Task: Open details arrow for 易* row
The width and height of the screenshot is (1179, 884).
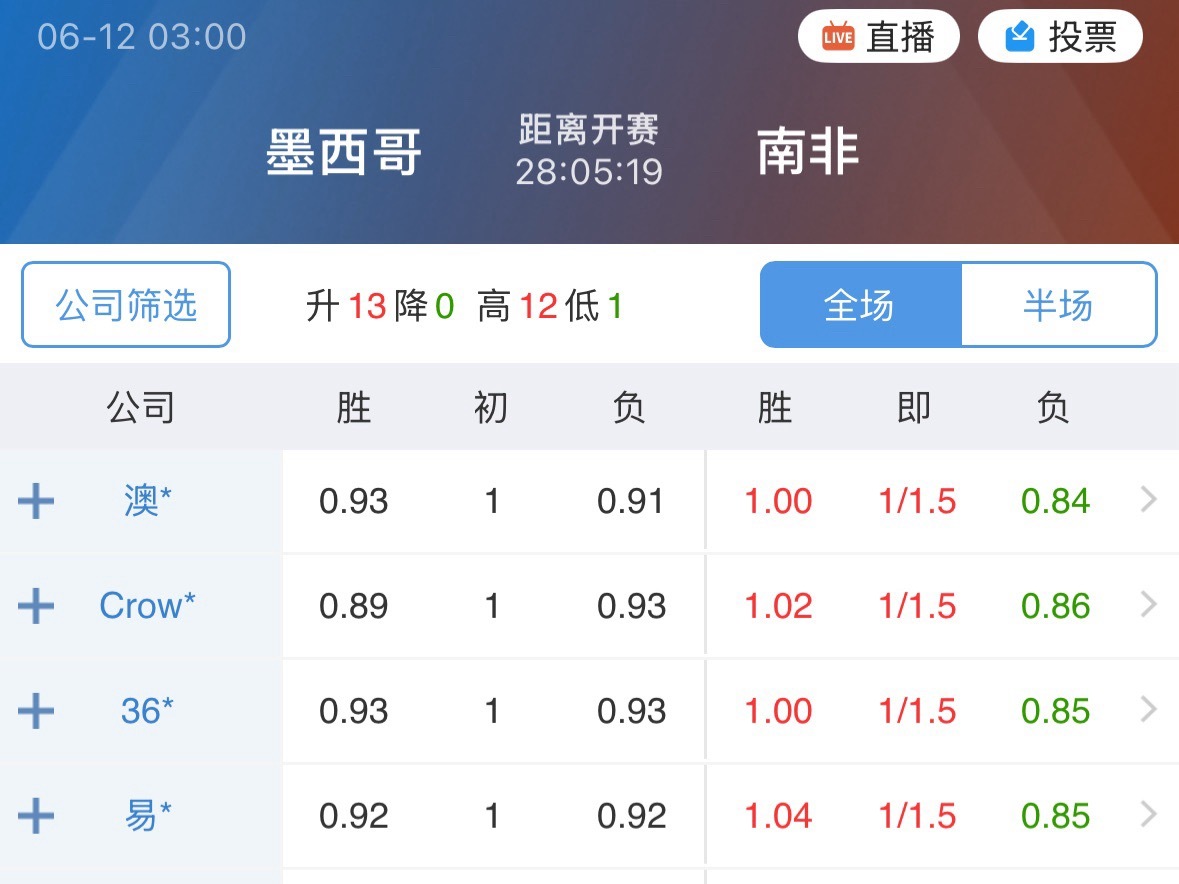Action: pos(1148,813)
